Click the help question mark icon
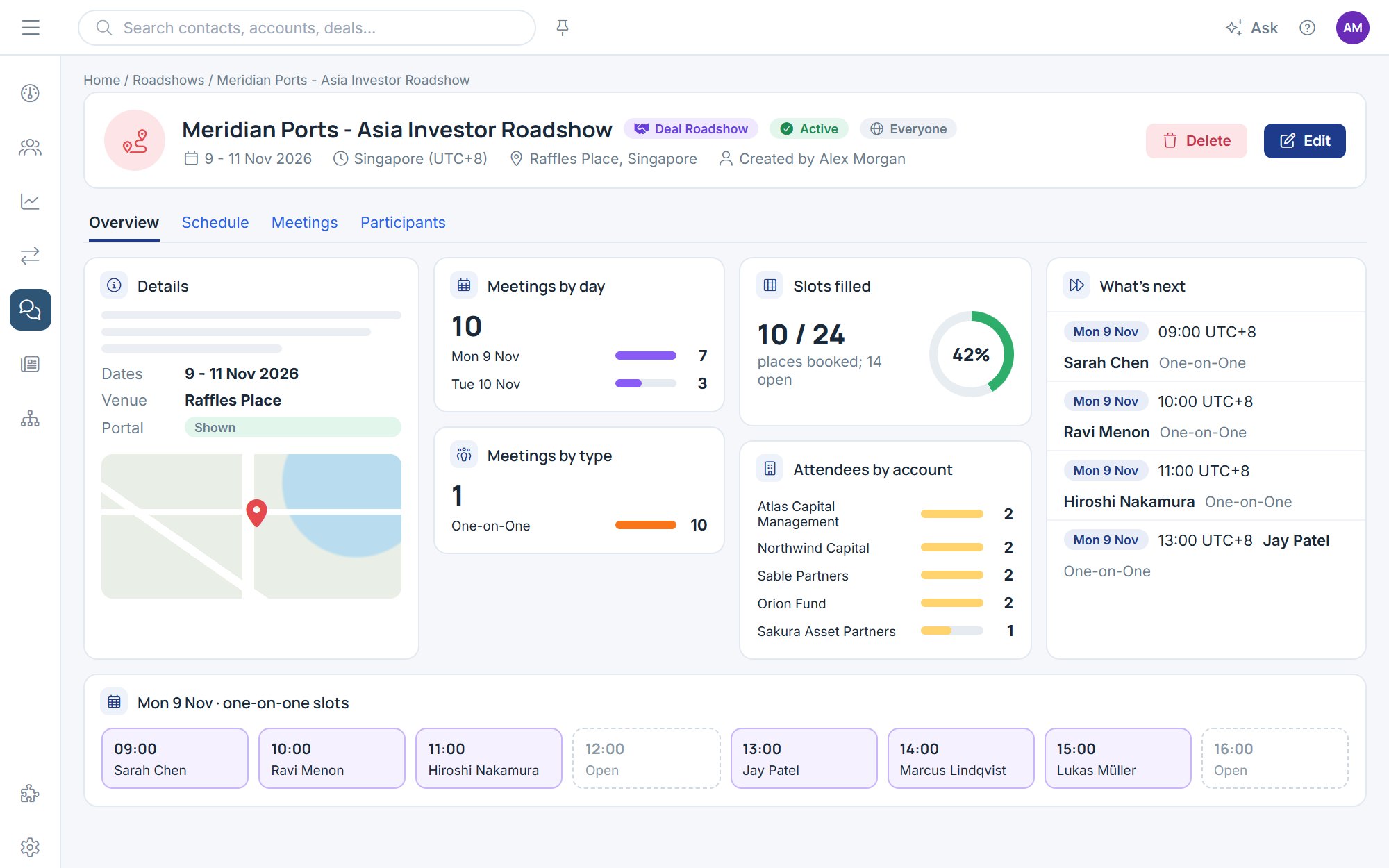 1307,28
